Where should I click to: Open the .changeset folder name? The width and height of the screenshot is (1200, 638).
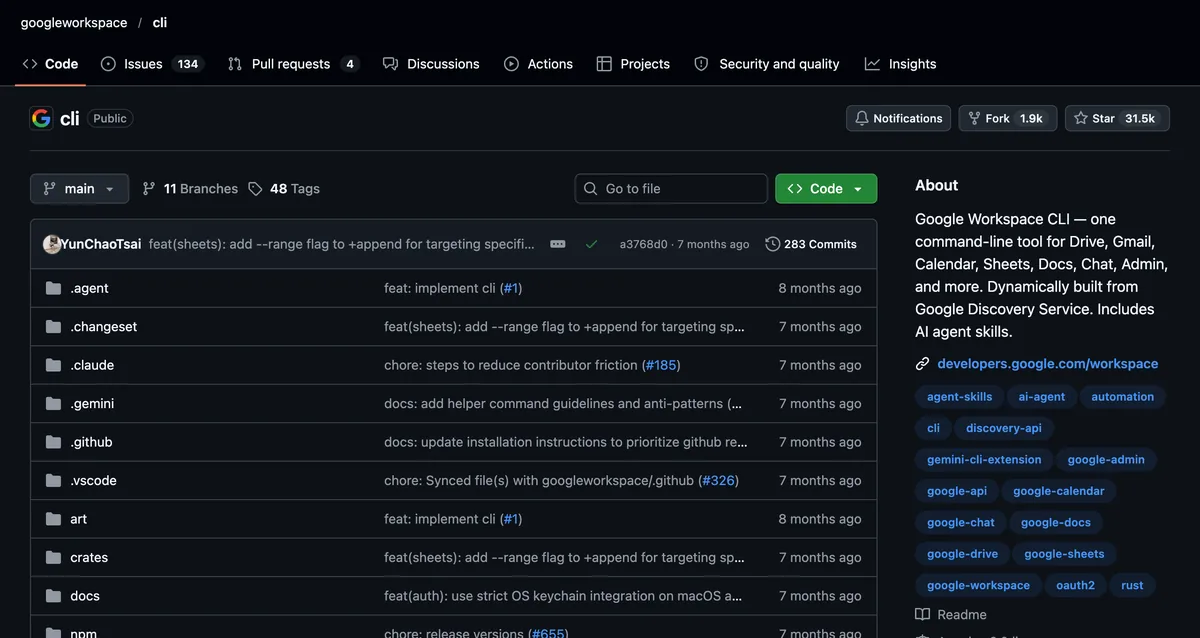click(104, 327)
